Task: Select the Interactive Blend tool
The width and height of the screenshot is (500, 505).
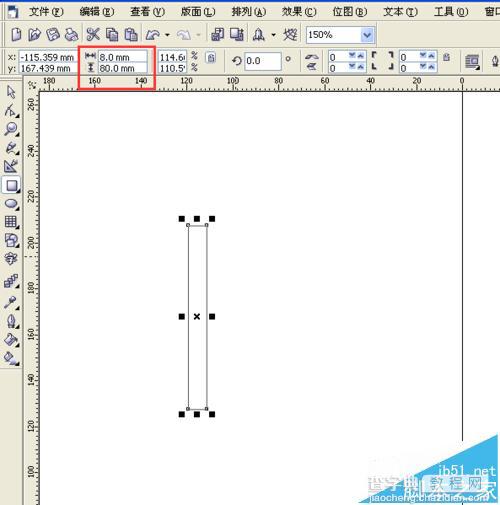Action: pos(11,281)
